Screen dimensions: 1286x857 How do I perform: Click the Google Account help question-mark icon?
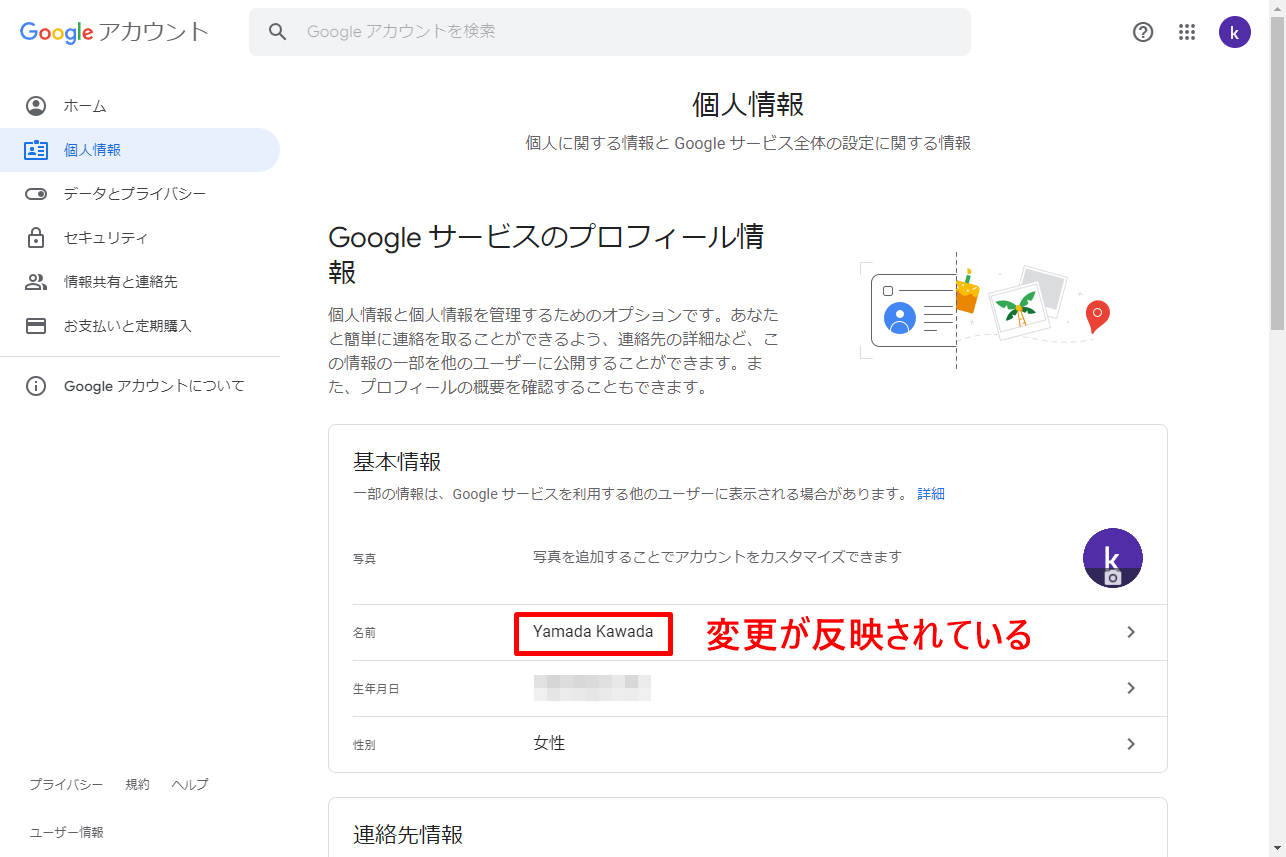tap(1143, 32)
